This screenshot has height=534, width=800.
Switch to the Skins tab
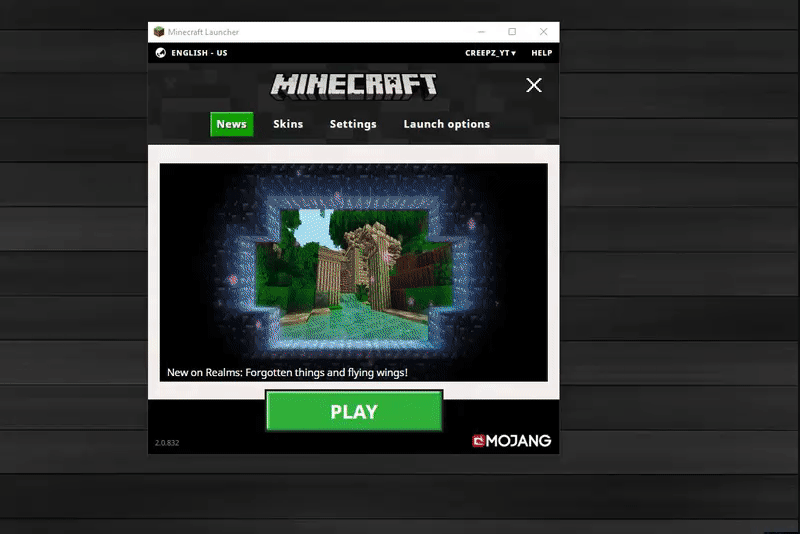pyautogui.click(x=288, y=124)
